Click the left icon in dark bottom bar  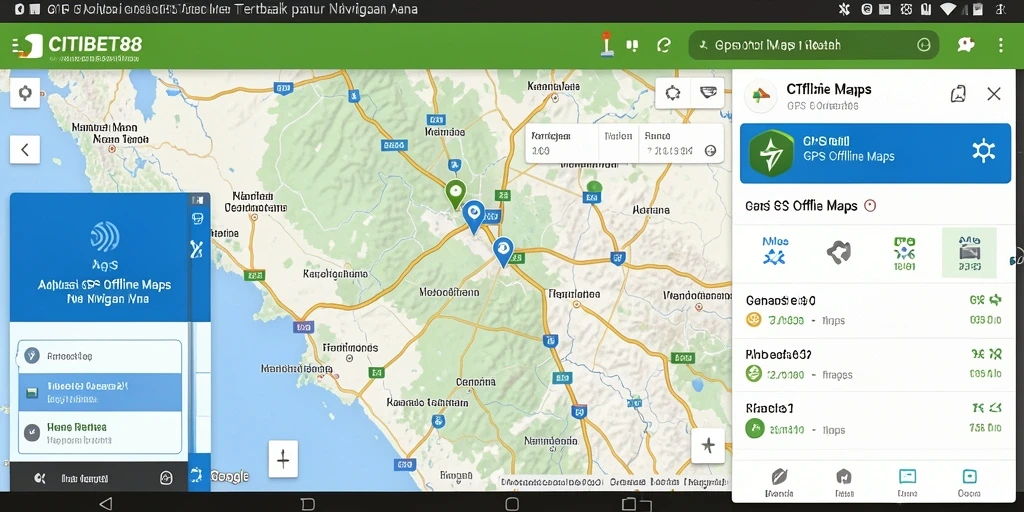pyautogui.click(x=40, y=479)
